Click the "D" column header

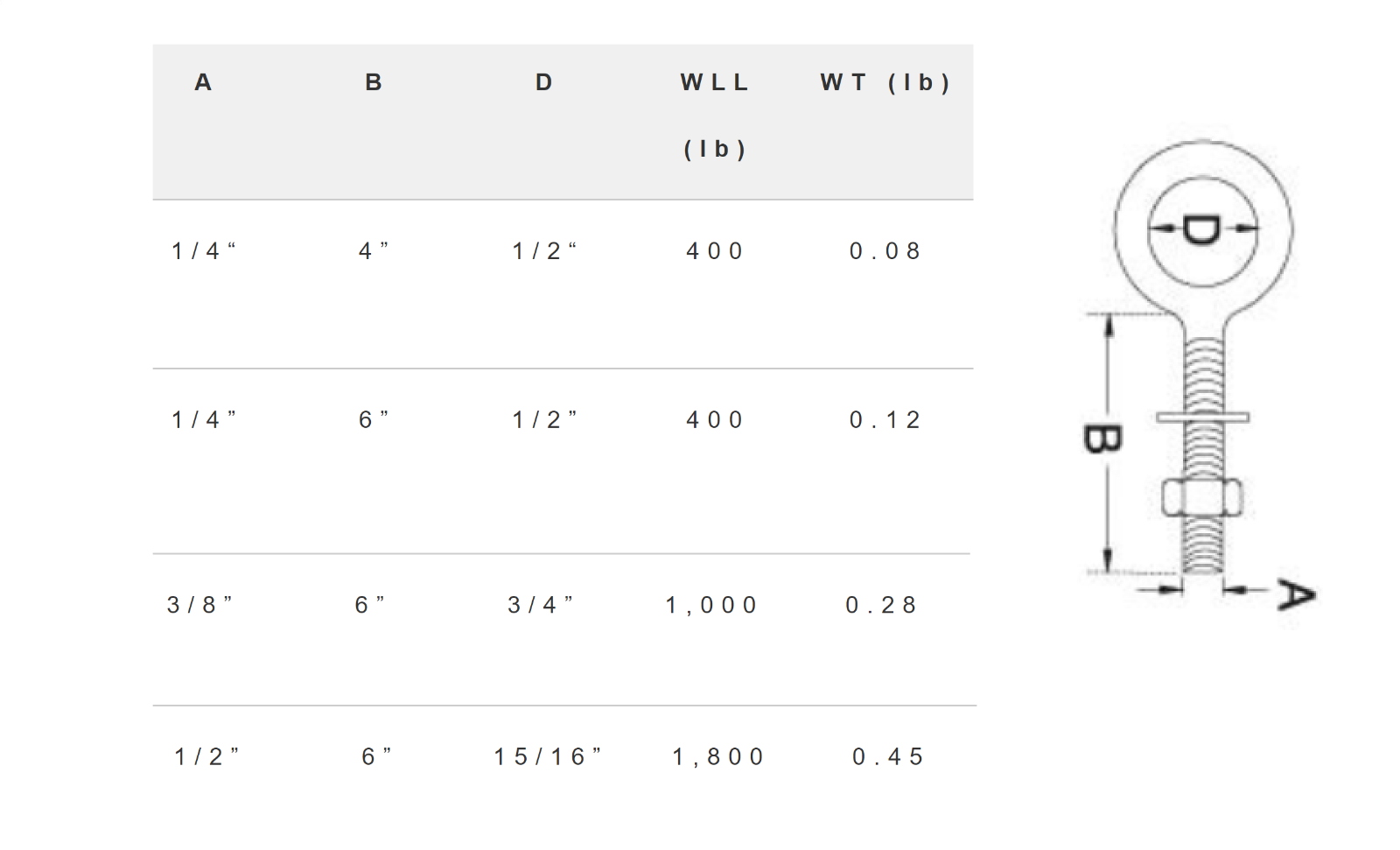tap(544, 82)
